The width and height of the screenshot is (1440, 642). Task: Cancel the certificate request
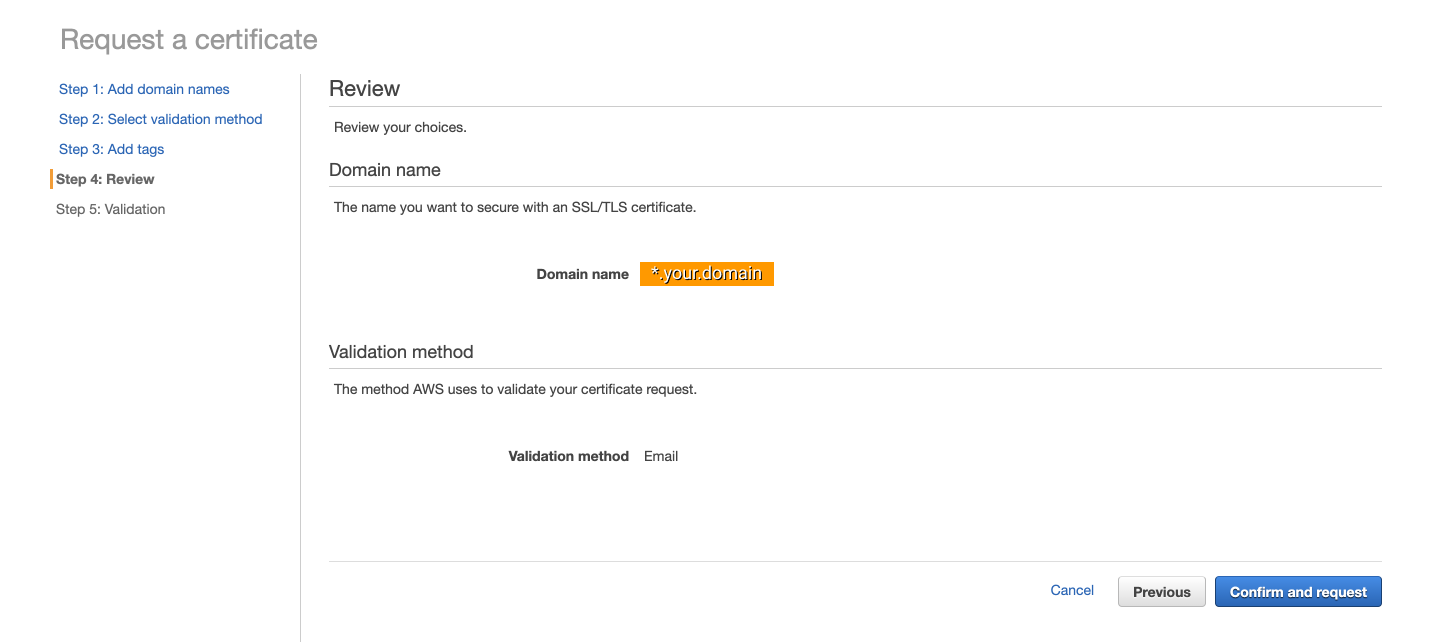[x=1072, y=591]
